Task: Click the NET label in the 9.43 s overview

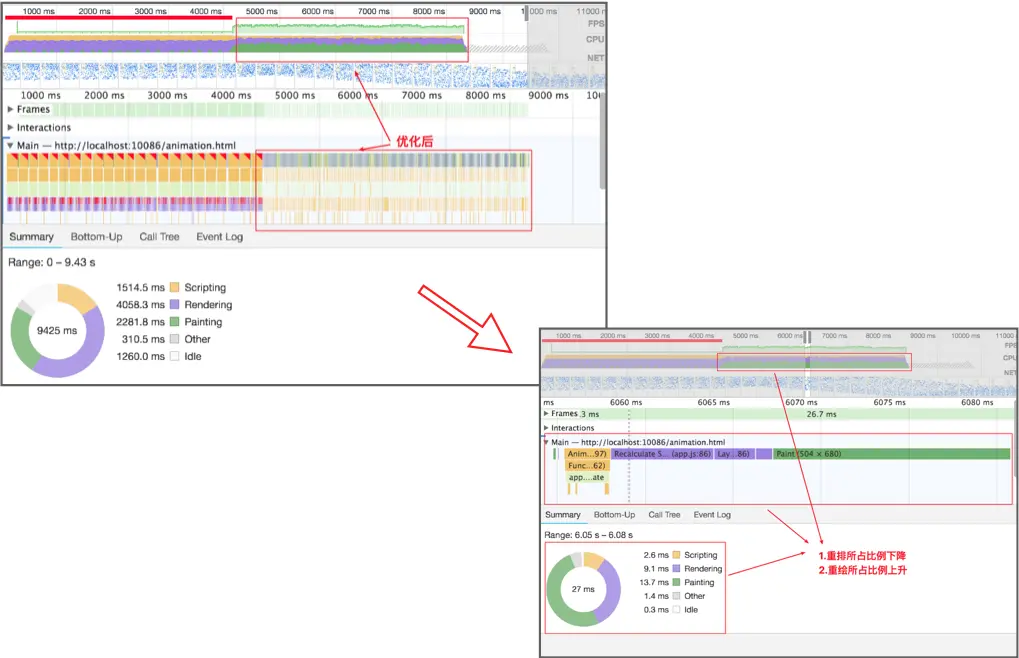Action: tap(596, 58)
